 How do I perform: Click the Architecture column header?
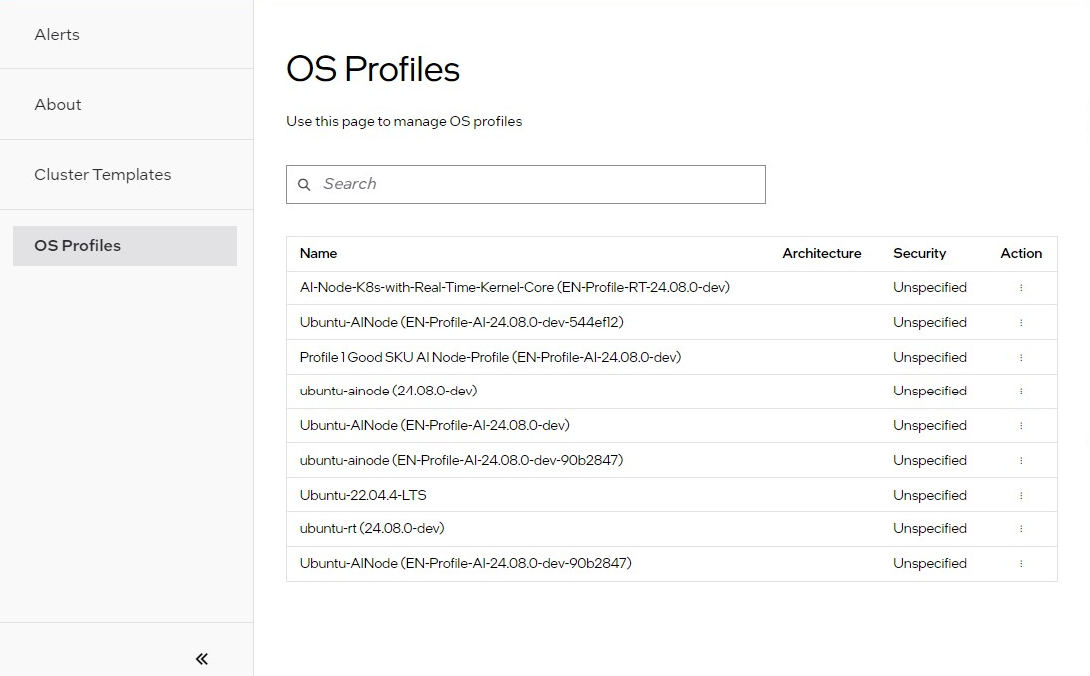click(x=821, y=254)
